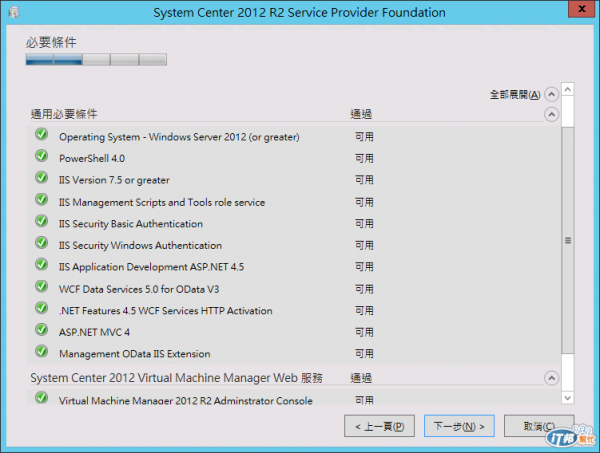Select the Operating System - Windows Server 2012 text
The image size is (600, 453).
pos(179,137)
